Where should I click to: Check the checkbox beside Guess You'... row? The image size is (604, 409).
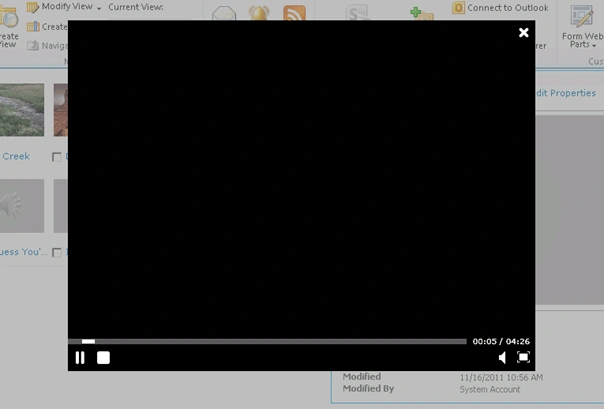tap(57, 253)
